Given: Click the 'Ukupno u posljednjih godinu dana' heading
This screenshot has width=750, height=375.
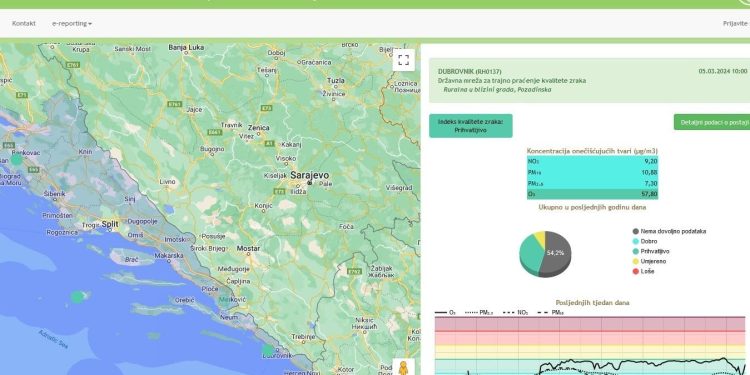Looking at the screenshot, I should (x=592, y=207).
